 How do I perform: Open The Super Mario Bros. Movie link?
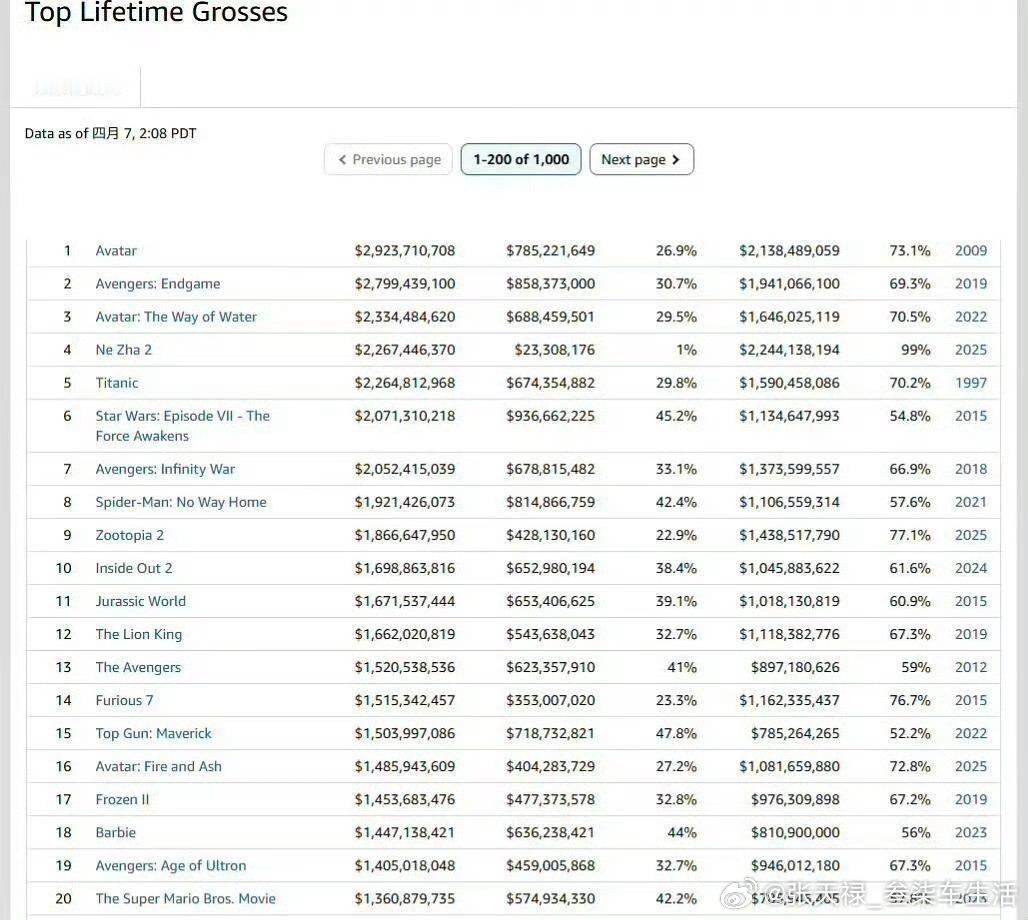click(186, 898)
